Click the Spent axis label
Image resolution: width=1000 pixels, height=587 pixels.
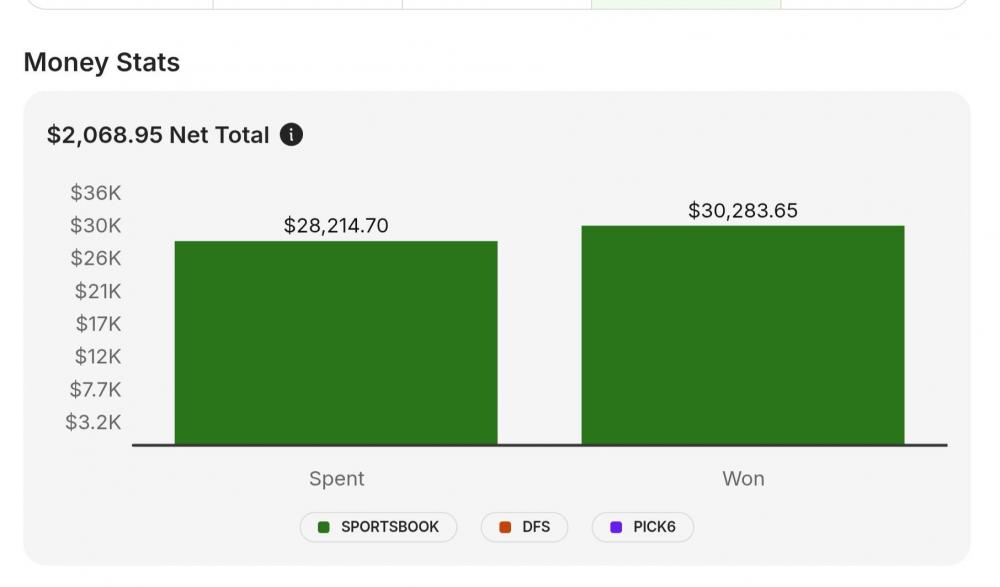point(337,479)
